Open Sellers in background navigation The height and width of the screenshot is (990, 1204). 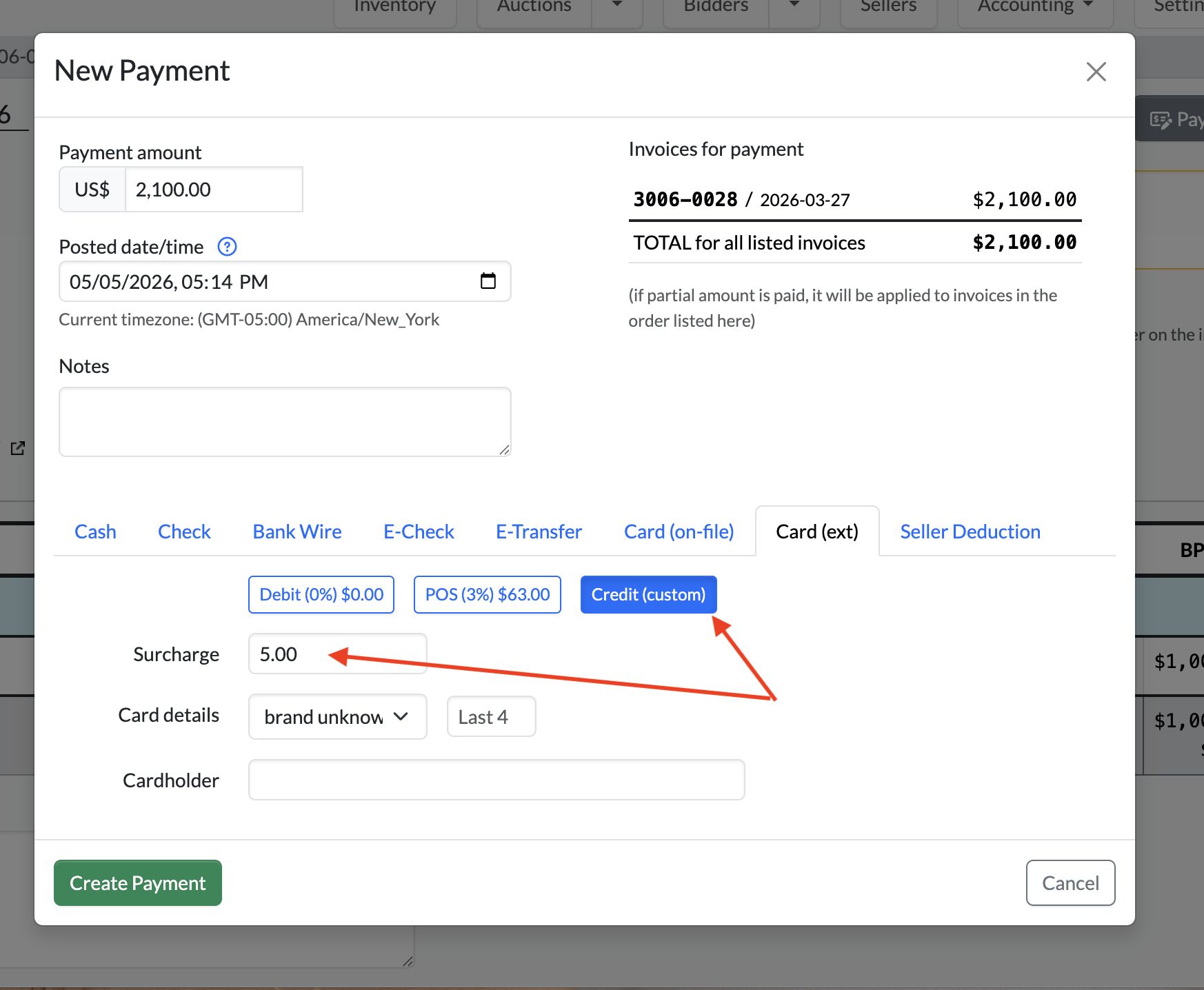pyautogui.click(x=888, y=8)
